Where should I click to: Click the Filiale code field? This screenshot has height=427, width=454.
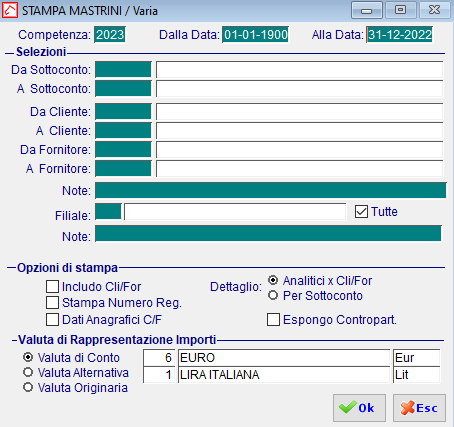click(108, 212)
